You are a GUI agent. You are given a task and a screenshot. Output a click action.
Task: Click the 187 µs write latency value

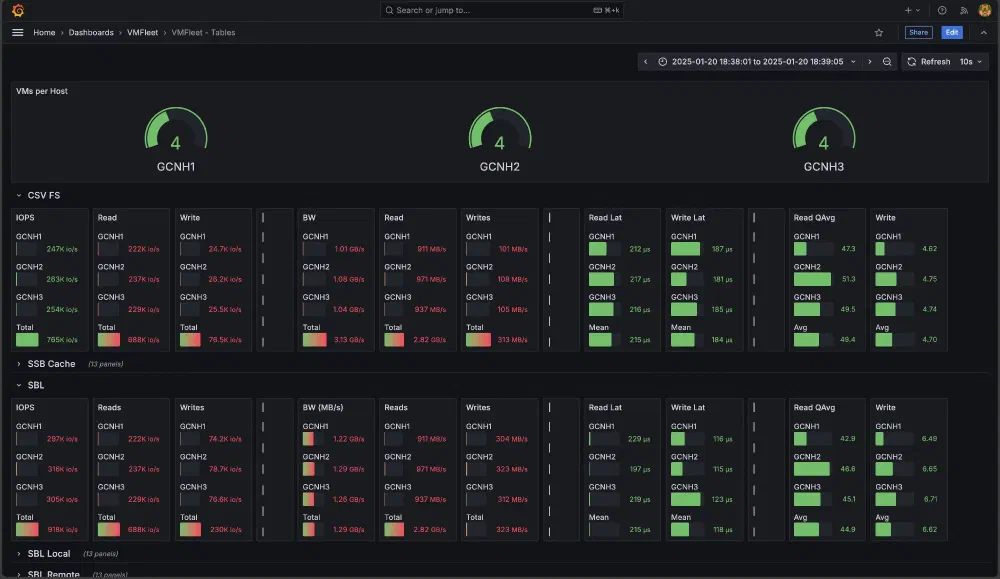[722, 249]
